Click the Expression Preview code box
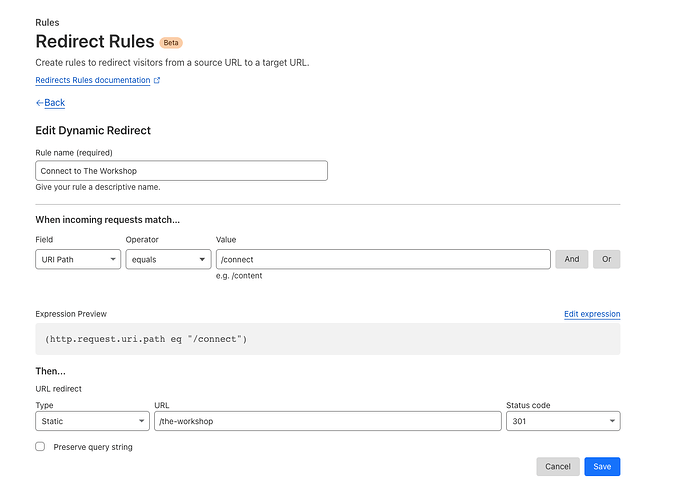 click(327, 339)
